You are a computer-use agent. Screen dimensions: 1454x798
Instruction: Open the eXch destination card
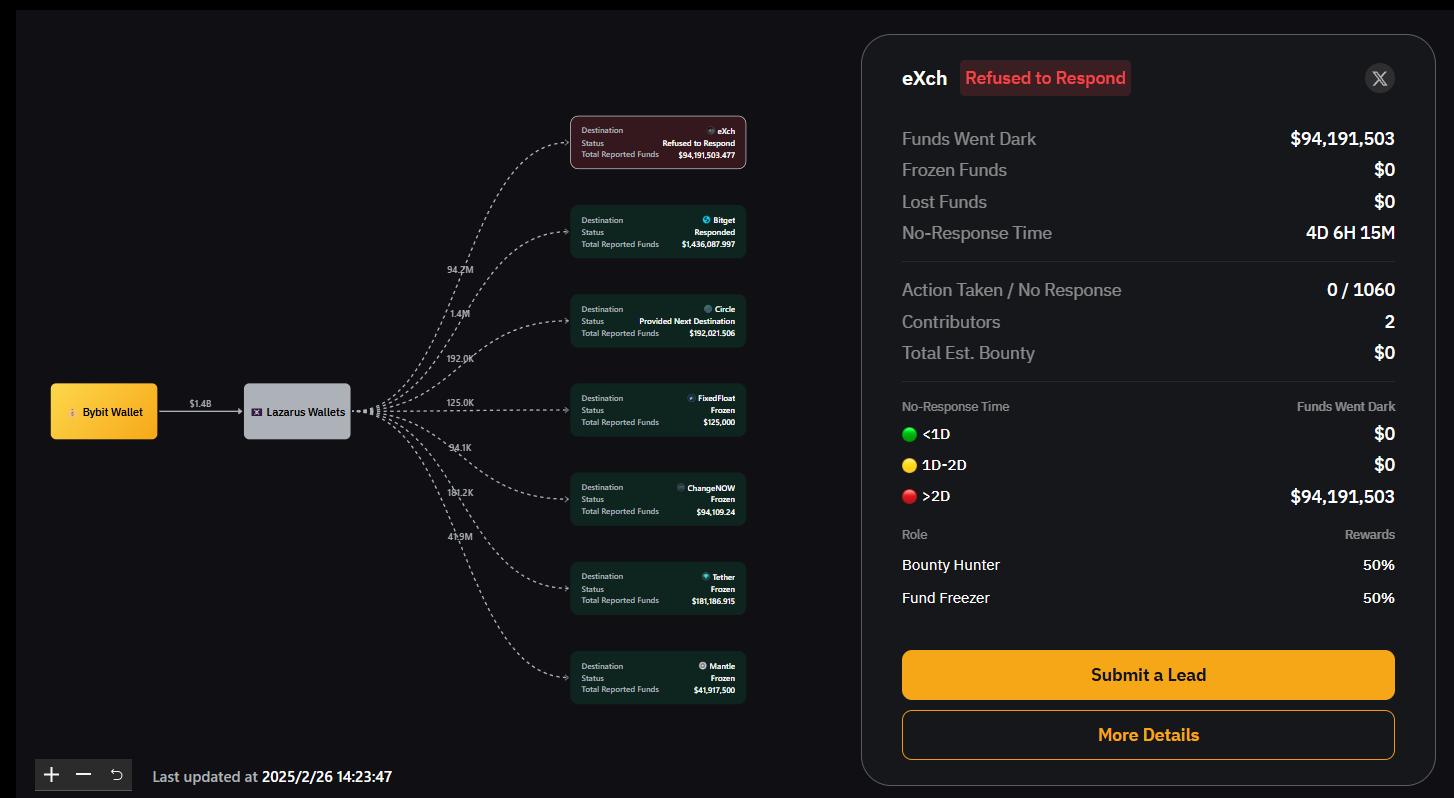(x=658, y=142)
